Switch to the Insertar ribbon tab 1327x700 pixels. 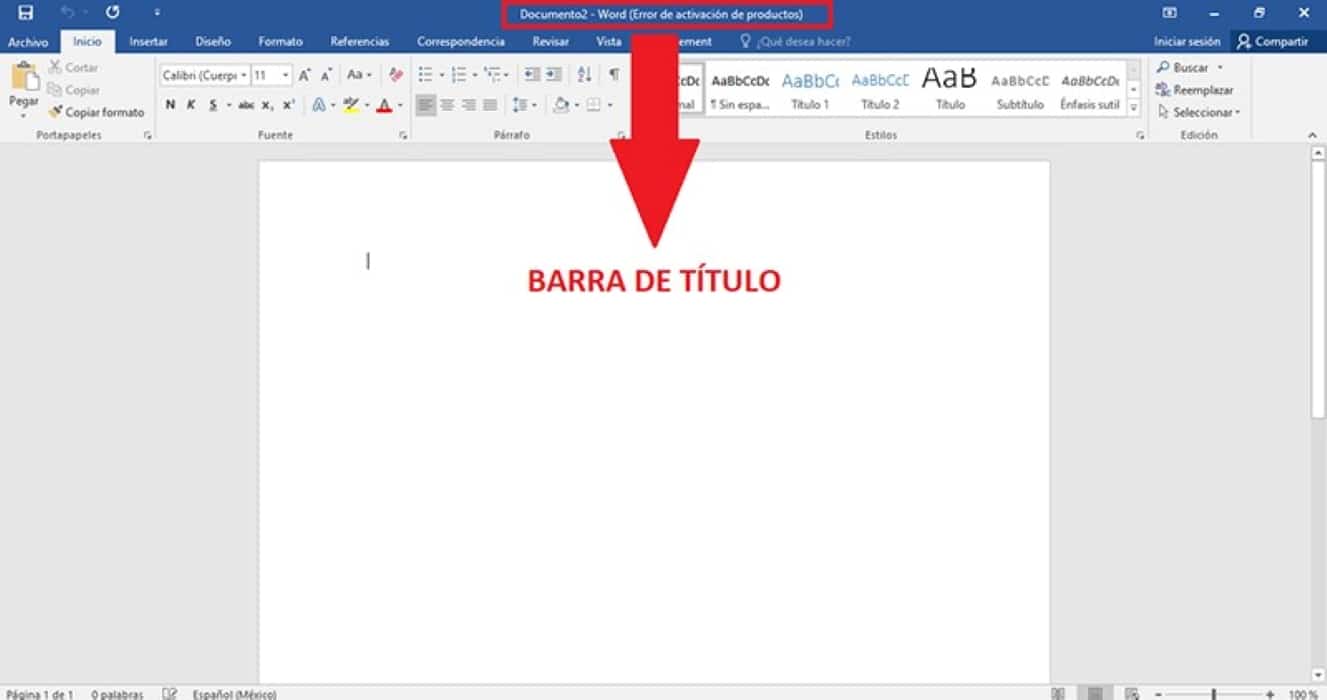(x=148, y=42)
